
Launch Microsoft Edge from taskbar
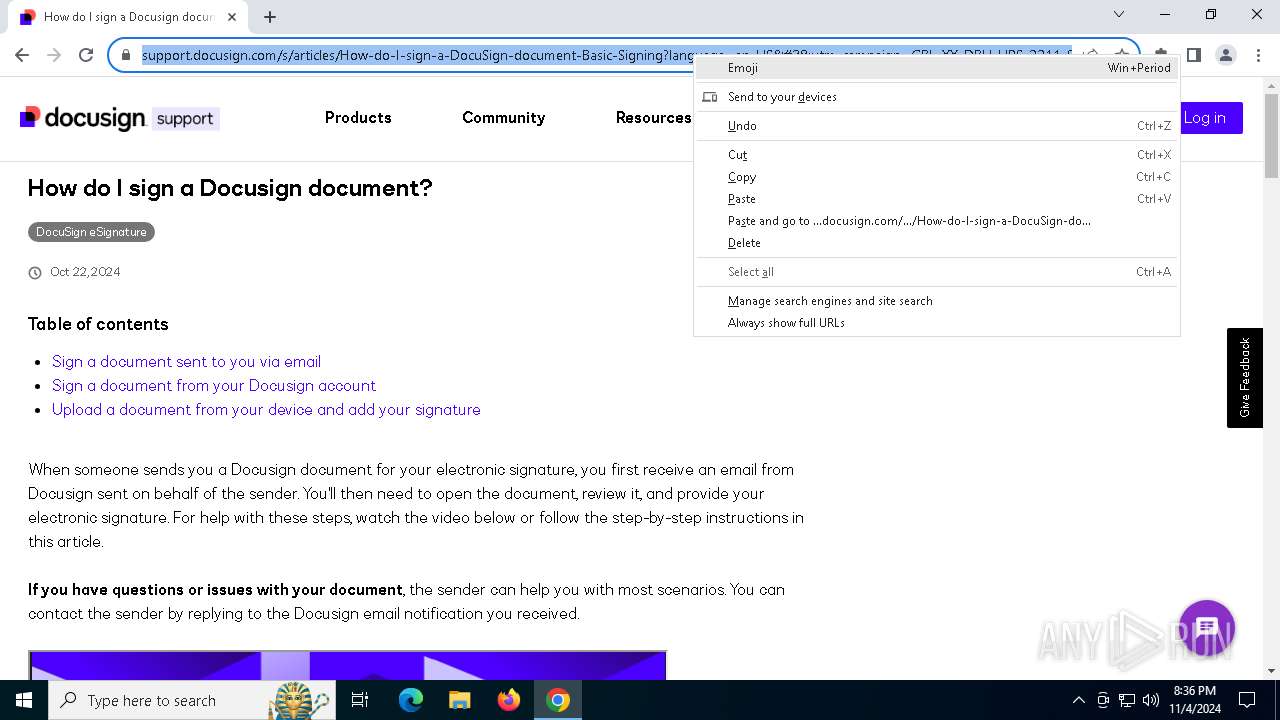(411, 700)
